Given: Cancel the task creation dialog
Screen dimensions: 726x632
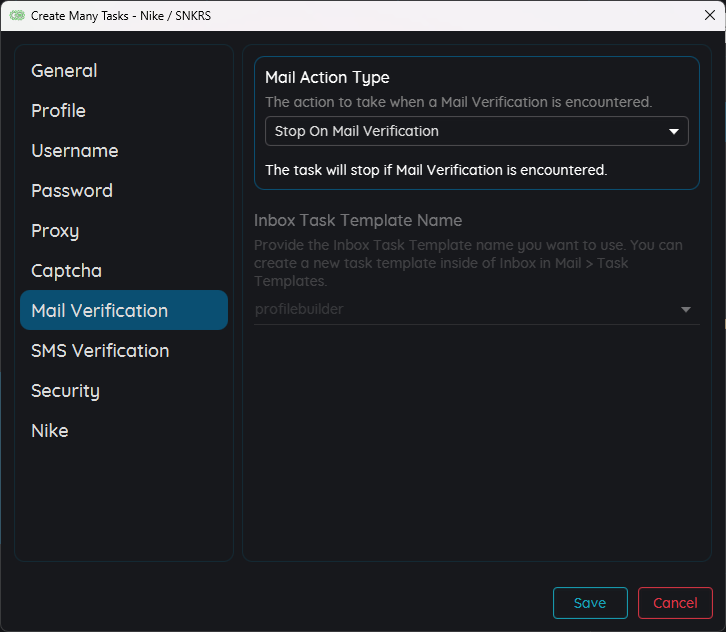Looking at the screenshot, I should 675,603.
